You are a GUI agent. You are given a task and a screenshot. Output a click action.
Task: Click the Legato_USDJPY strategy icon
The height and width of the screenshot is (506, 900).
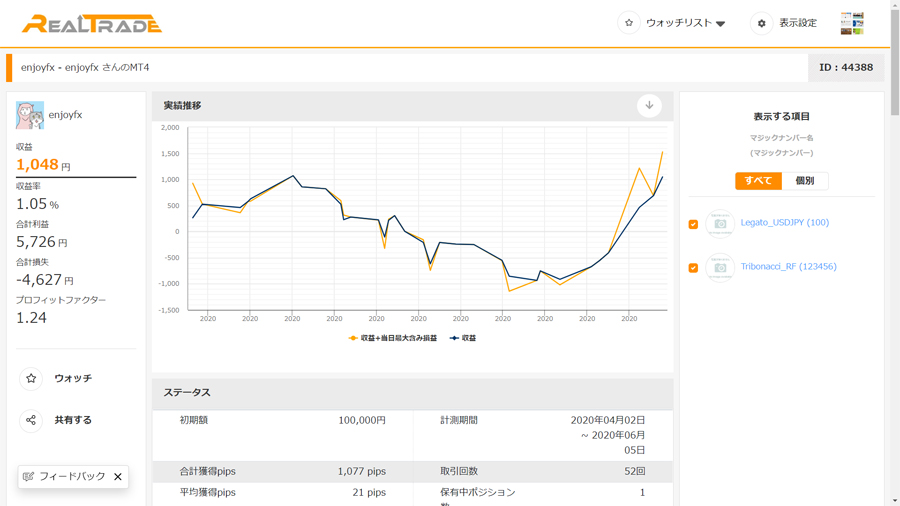click(719, 223)
